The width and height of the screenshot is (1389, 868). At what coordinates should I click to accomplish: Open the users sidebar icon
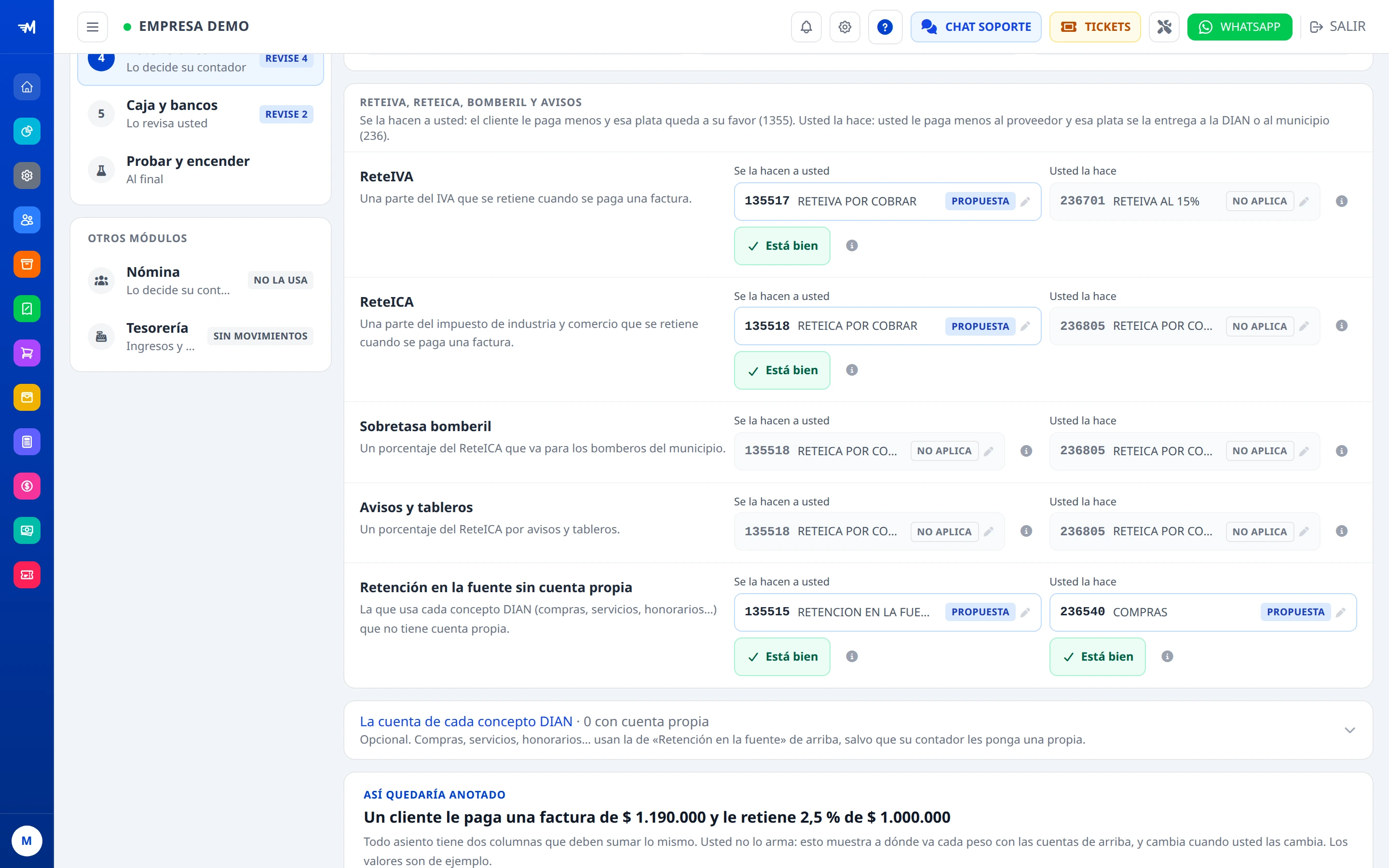pos(27,220)
